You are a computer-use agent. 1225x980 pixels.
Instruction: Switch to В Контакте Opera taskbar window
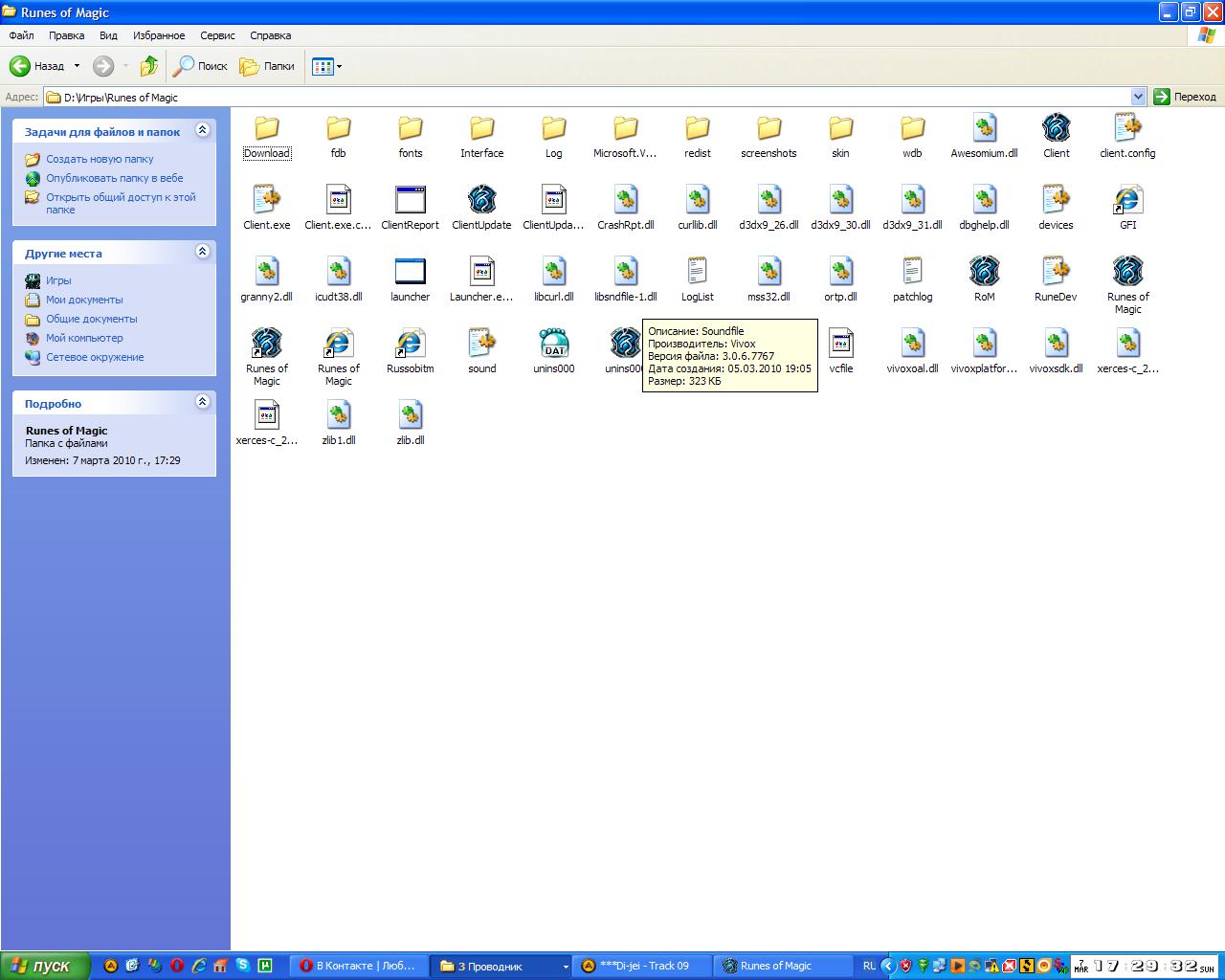358,967
